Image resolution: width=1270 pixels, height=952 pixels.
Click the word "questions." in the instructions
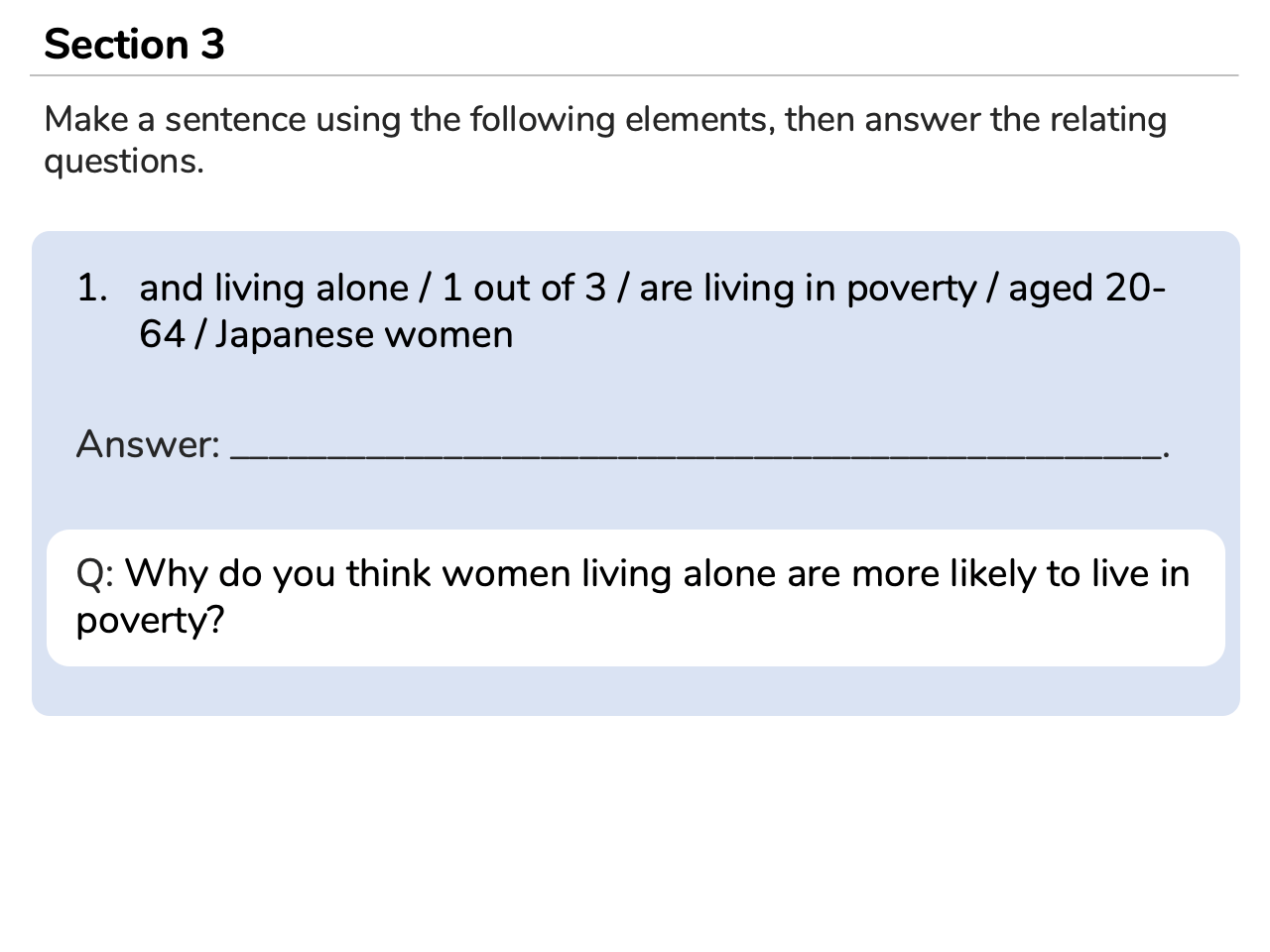(x=124, y=162)
